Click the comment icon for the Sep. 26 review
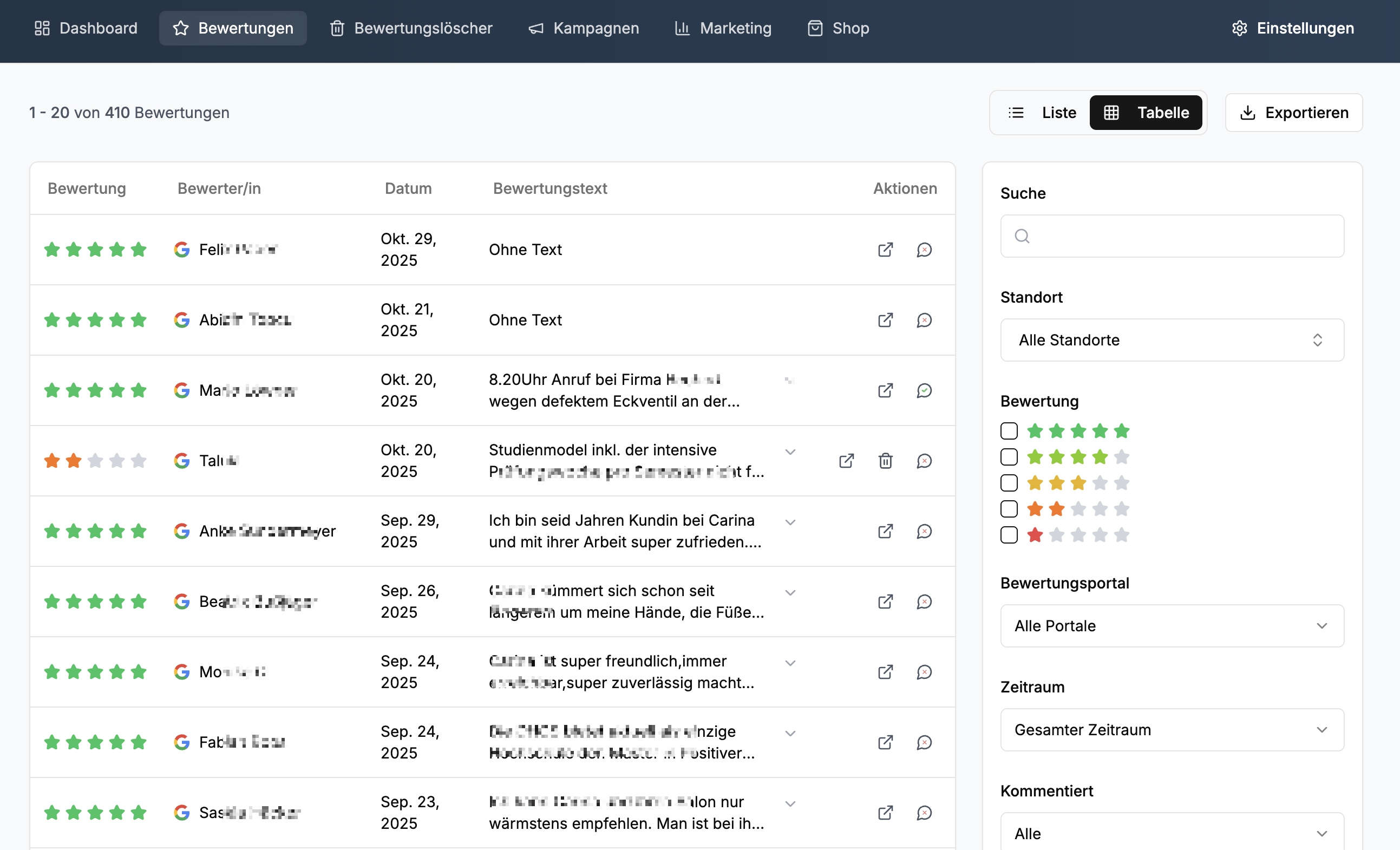 (924, 601)
